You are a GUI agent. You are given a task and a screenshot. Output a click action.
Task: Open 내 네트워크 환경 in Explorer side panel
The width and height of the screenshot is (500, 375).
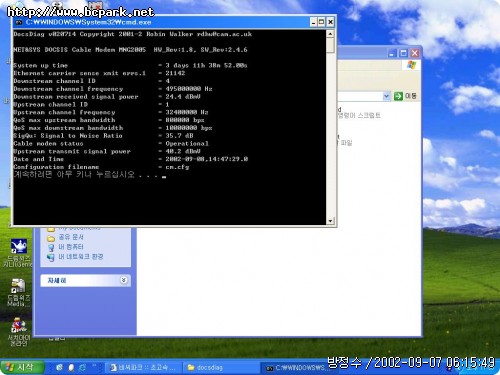point(81,256)
